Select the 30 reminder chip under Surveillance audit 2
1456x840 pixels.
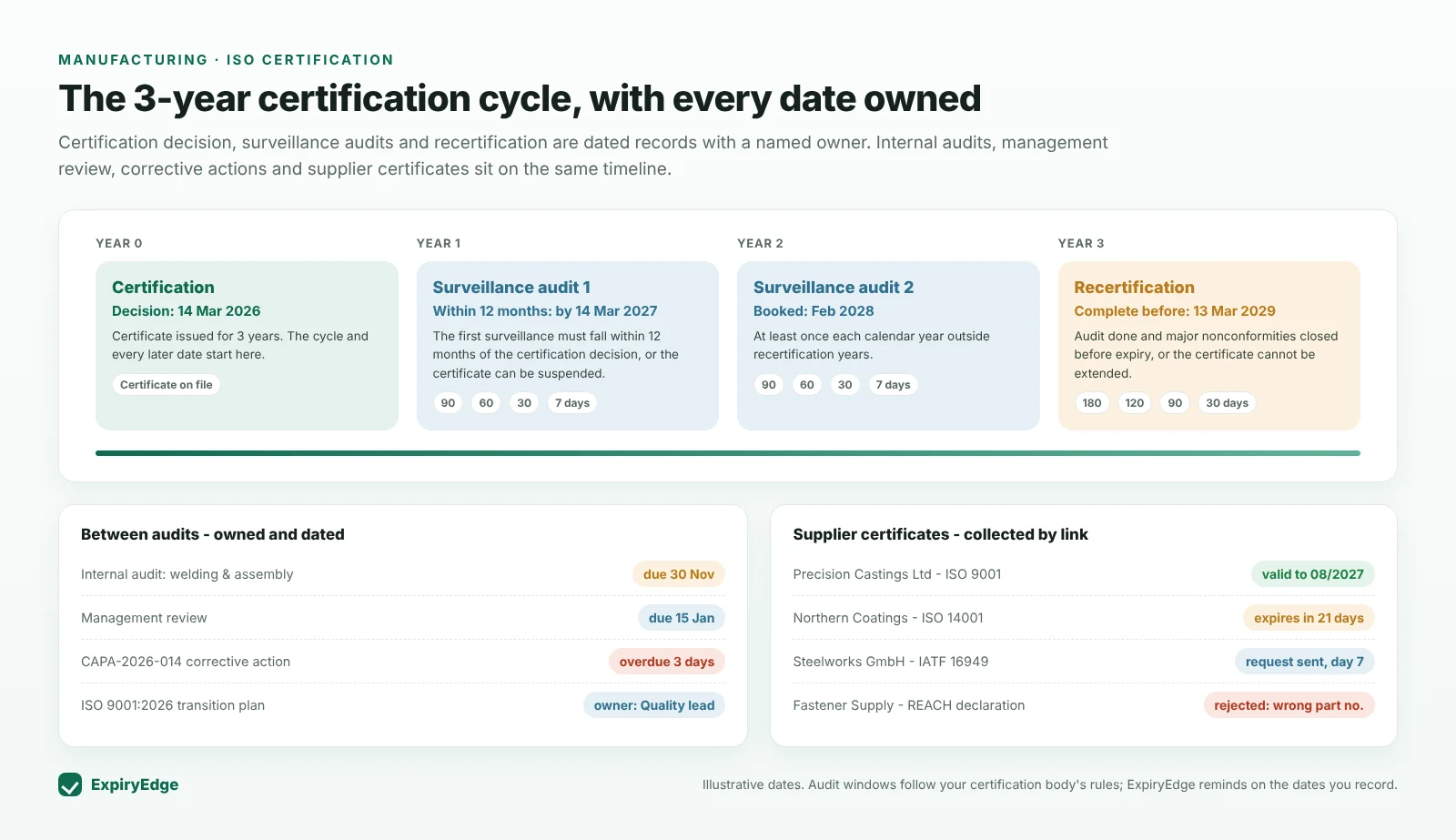tap(845, 385)
